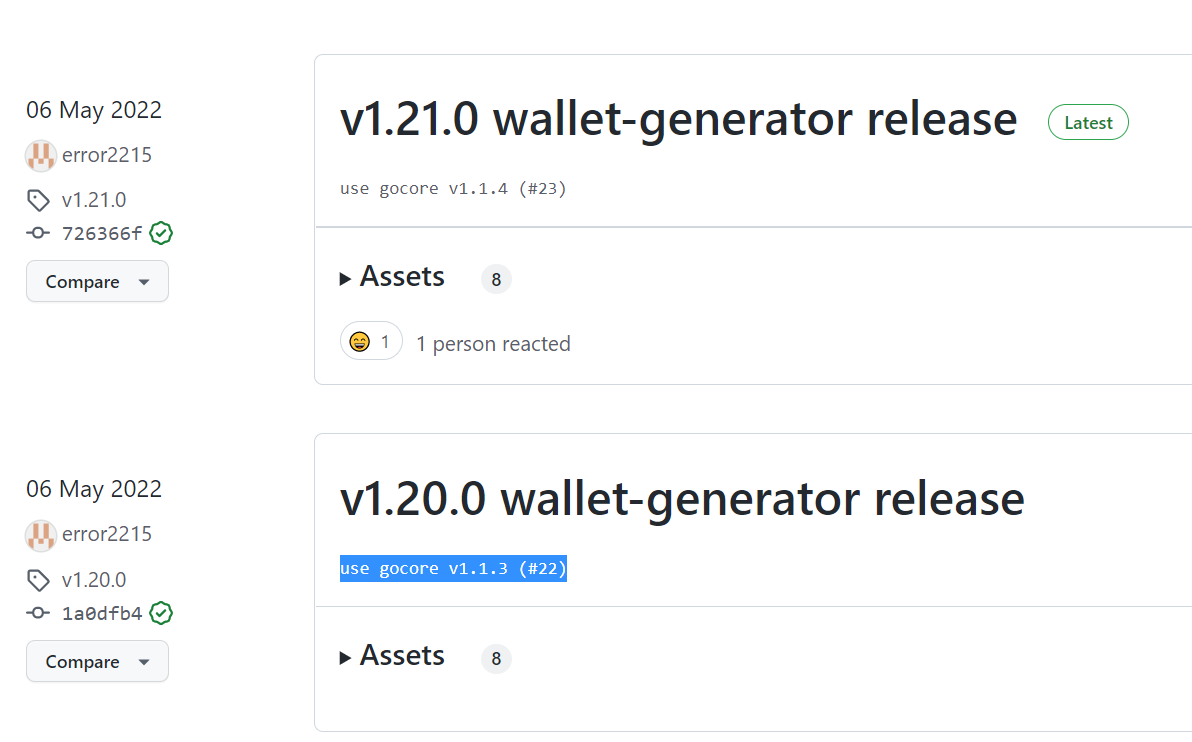Viewport: 1192px width, 742px height.
Task: Click commit icon beside 726366f
Action: point(38,234)
